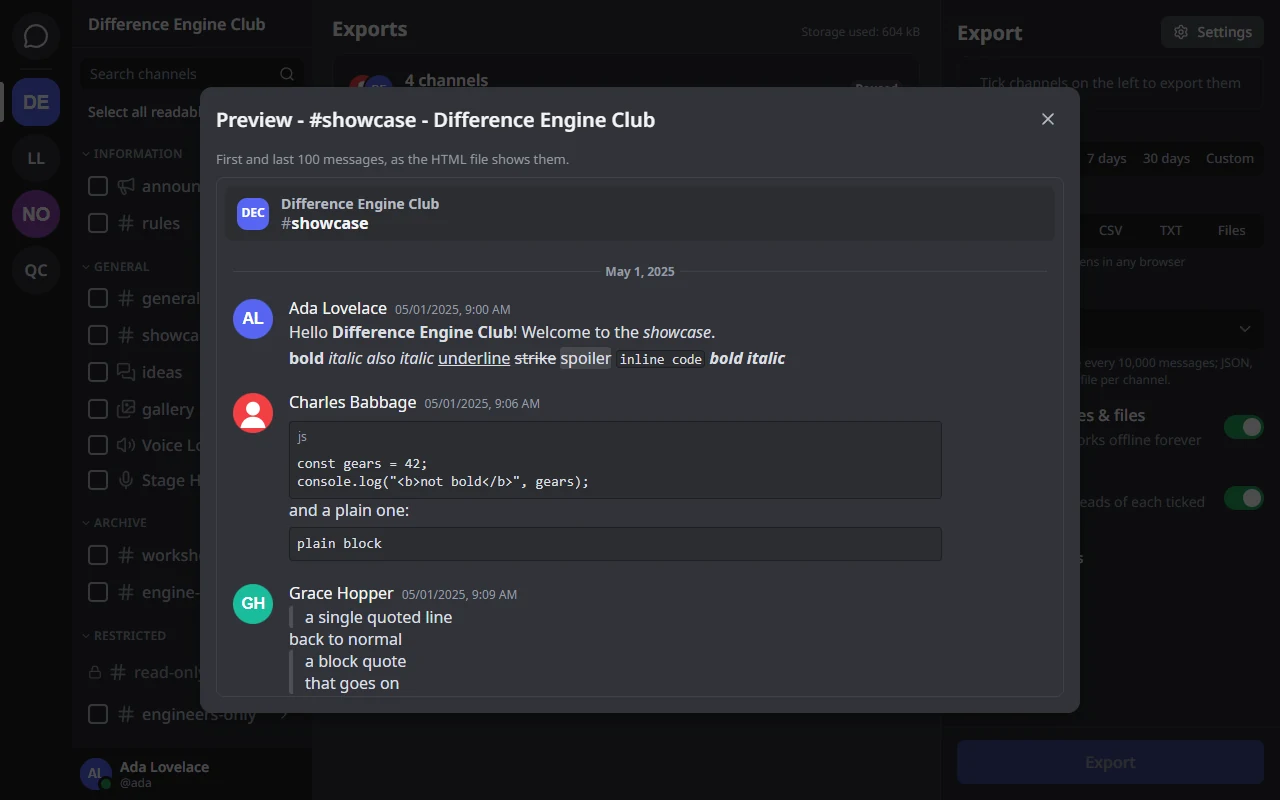This screenshot has width=1280, height=800.
Task: Open the Settings button
Action: pyautogui.click(x=1212, y=32)
